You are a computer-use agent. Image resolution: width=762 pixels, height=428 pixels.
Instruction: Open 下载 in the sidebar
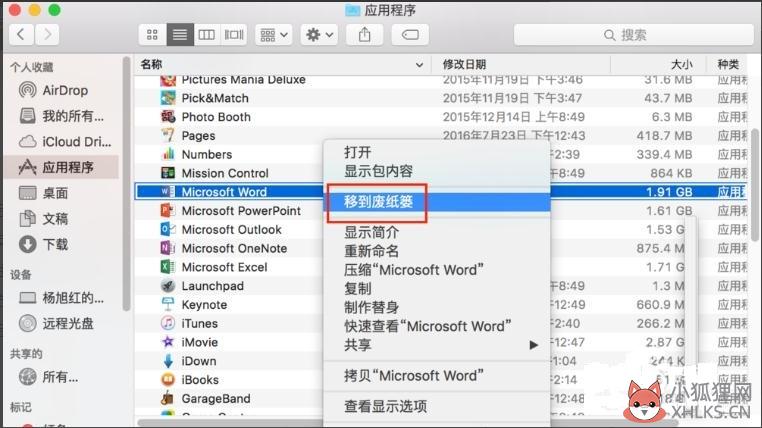point(44,244)
